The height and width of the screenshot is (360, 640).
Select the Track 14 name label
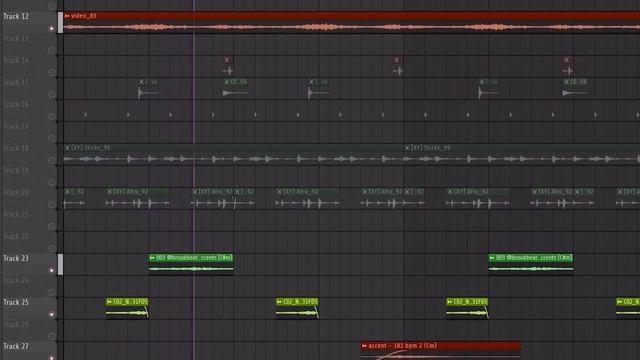click(x=16, y=60)
